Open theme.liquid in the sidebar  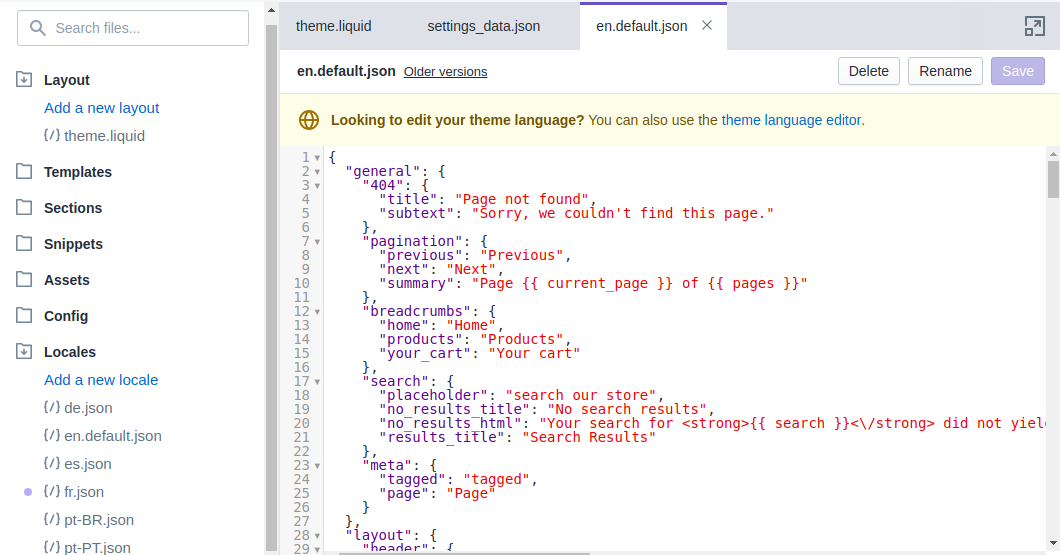coord(104,136)
